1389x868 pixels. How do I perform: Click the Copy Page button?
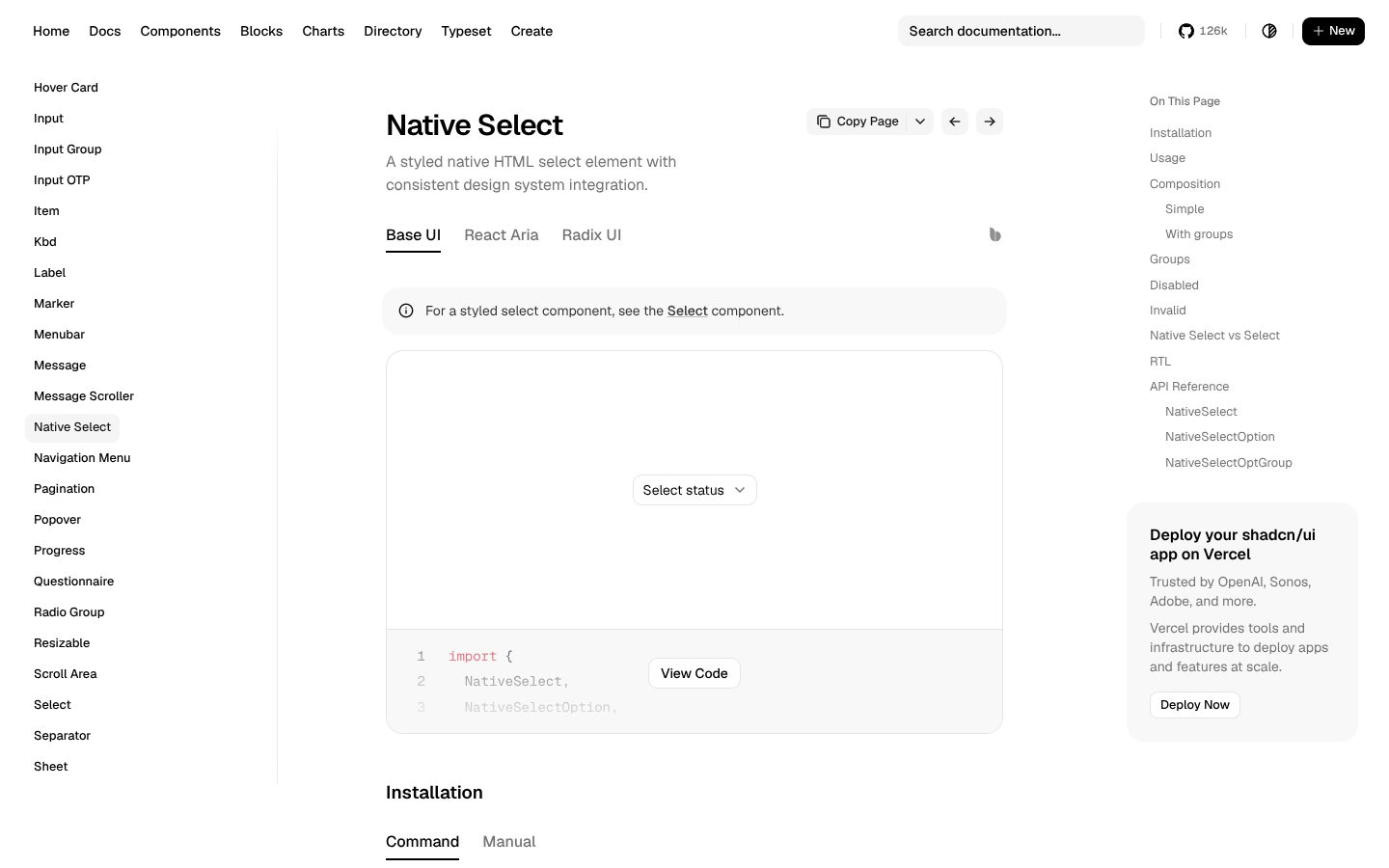tap(858, 122)
